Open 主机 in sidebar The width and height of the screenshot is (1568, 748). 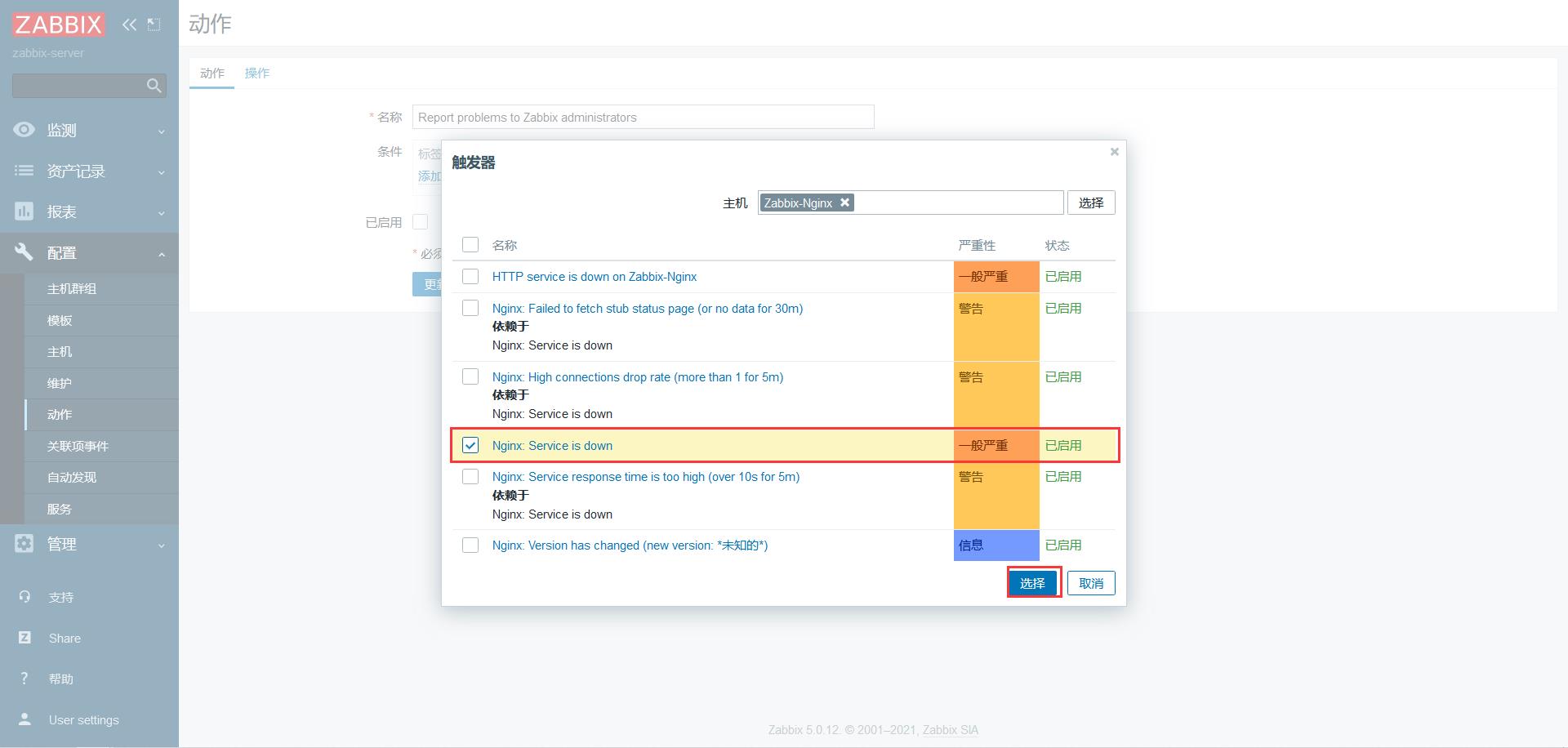click(x=101, y=352)
